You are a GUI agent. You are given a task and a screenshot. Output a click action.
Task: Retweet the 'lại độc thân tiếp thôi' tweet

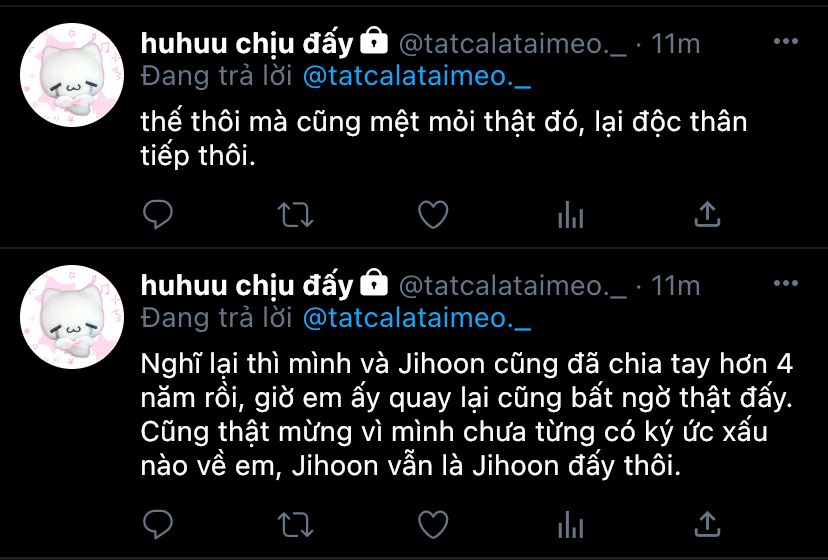pos(296,215)
